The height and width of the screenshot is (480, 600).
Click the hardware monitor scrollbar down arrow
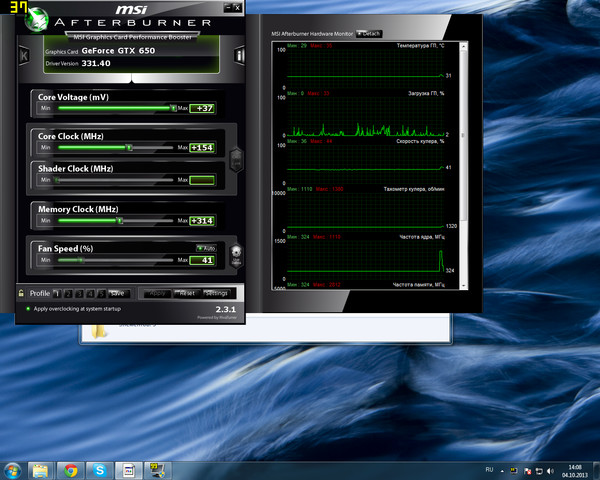[463, 286]
